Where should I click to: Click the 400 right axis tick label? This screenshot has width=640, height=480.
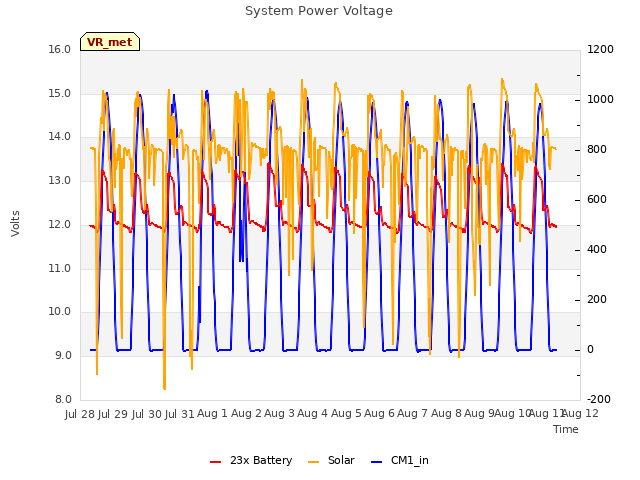coord(597,250)
